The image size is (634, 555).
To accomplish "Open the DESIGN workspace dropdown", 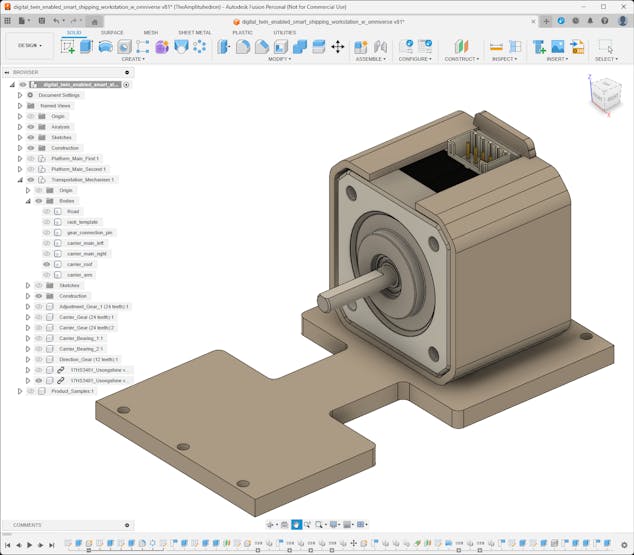I will tap(29, 45).
